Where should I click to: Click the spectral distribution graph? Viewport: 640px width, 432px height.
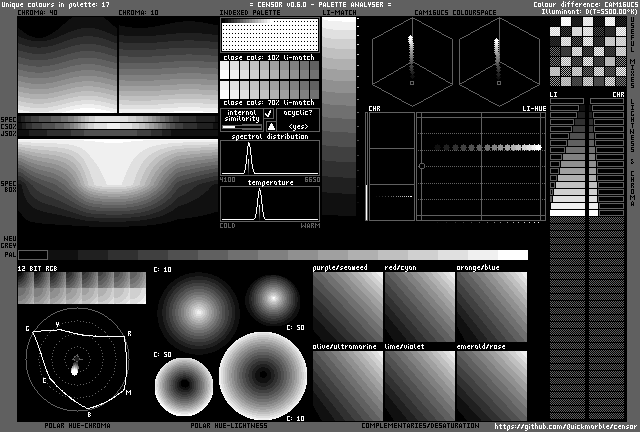coord(270,158)
